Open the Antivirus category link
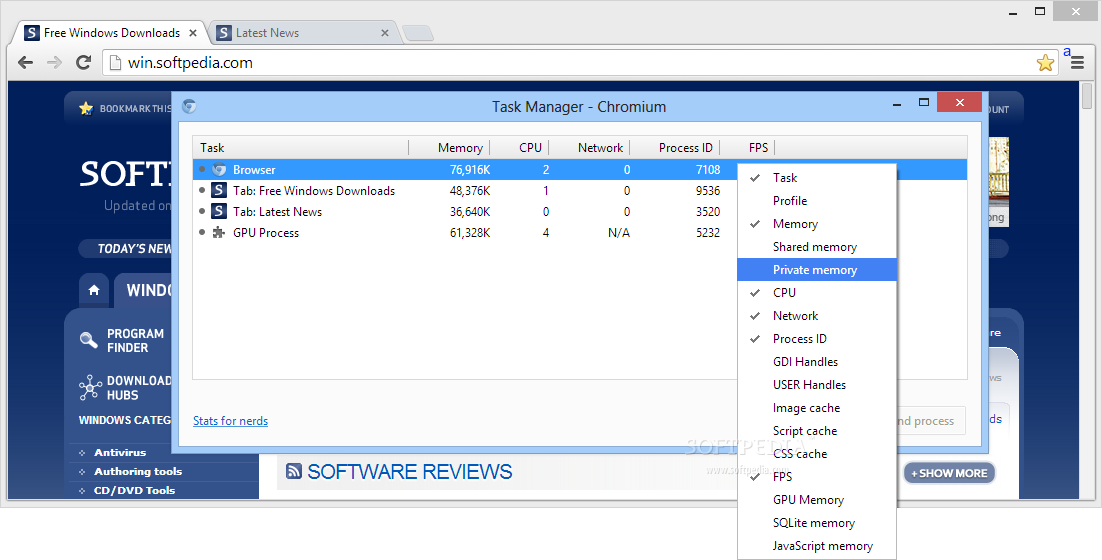The height and width of the screenshot is (560, 1102). [120, 452]
